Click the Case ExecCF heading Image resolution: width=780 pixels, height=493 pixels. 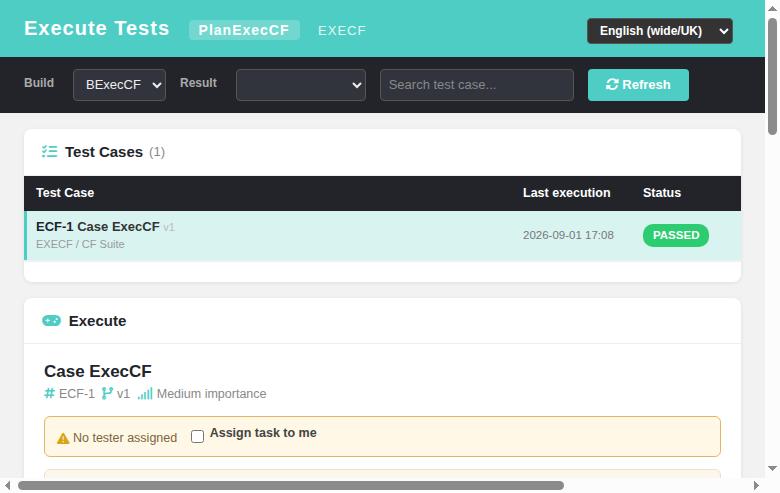click(x=98, y=371)
